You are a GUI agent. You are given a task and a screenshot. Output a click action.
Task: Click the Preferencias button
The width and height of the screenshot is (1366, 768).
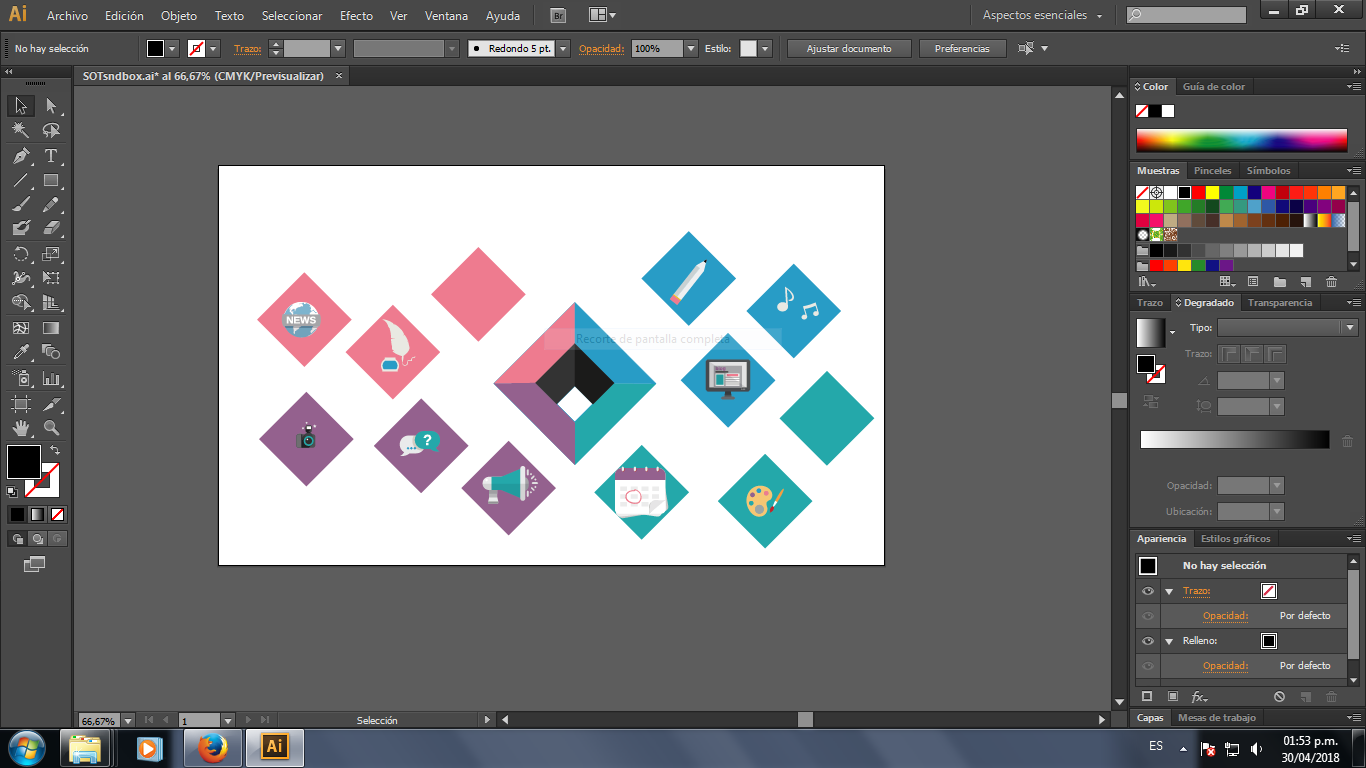tap(962, 48)
